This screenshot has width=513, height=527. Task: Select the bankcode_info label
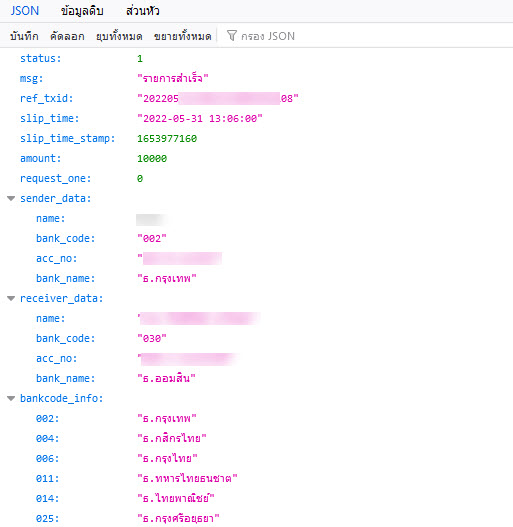click(62, 398)
